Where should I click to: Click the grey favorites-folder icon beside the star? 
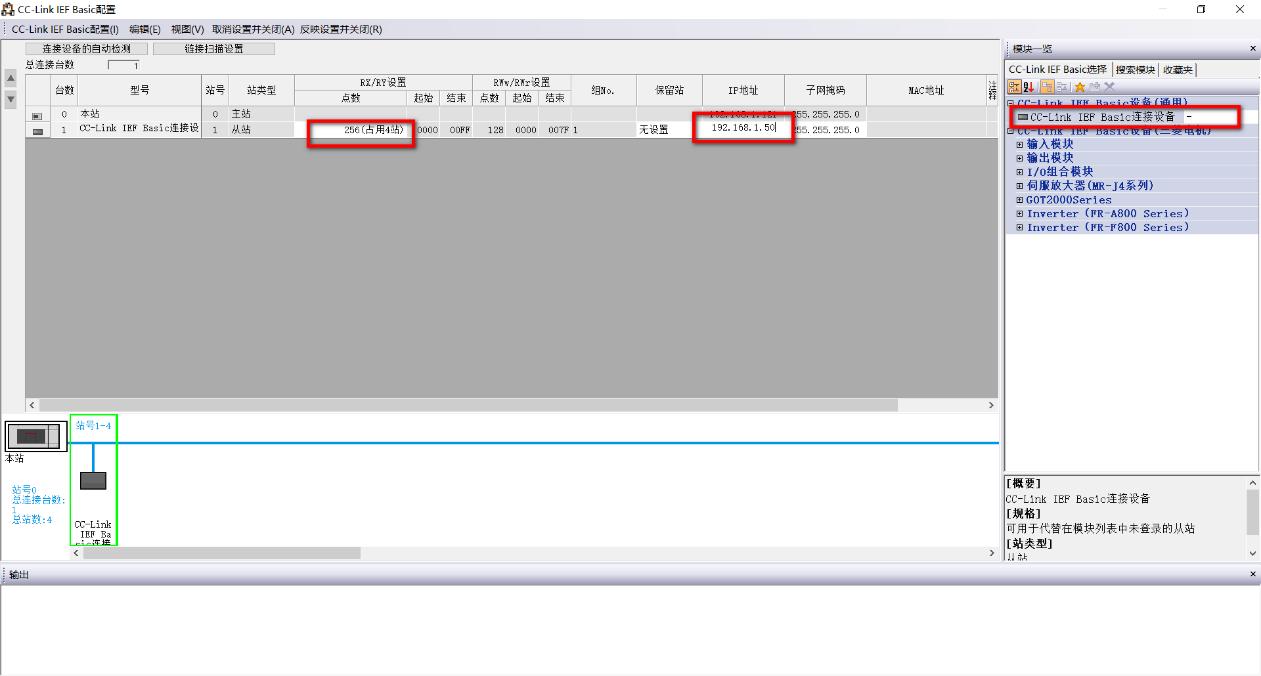click(x=1094, y=87)
